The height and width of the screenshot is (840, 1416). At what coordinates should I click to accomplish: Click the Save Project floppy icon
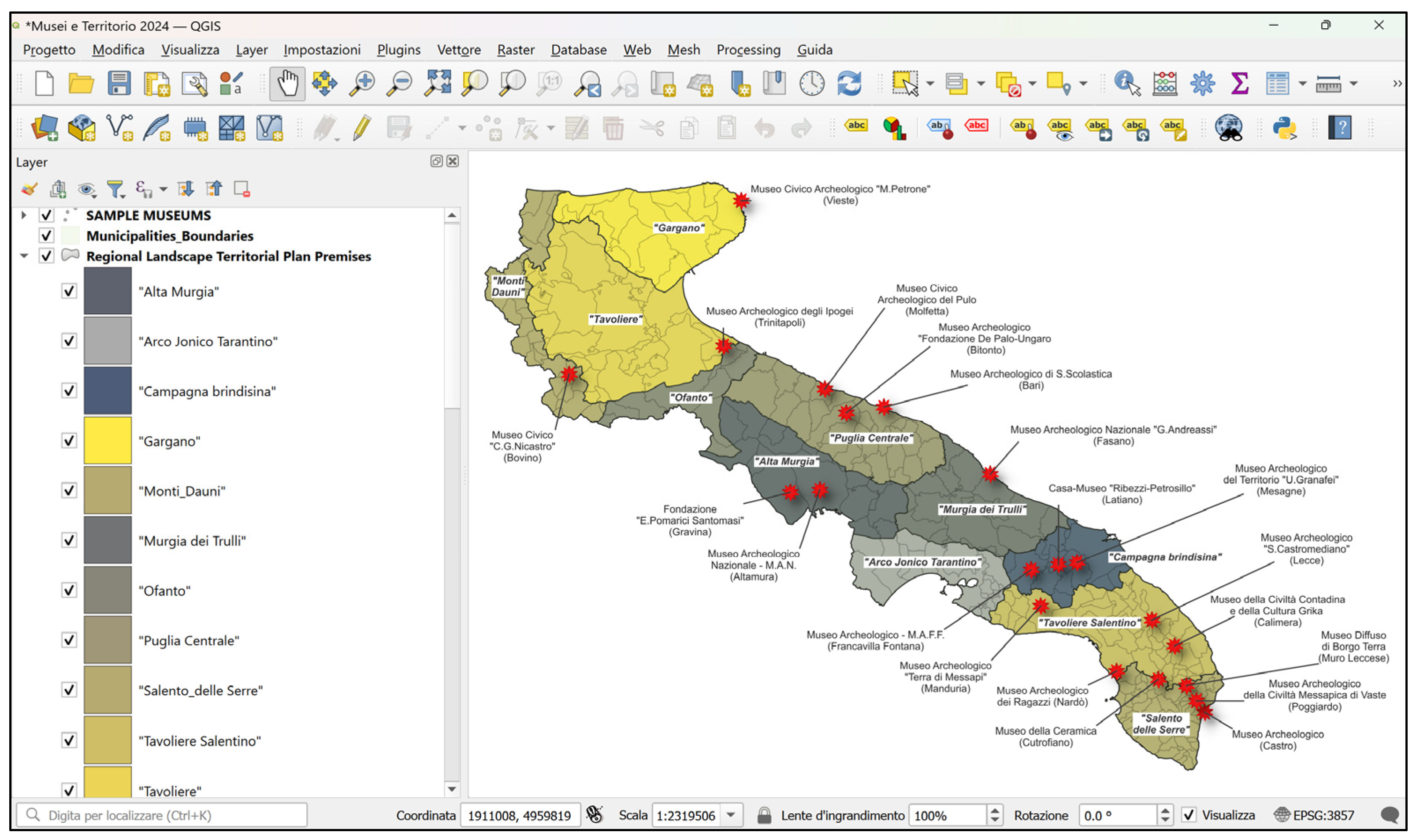(119, 84)
